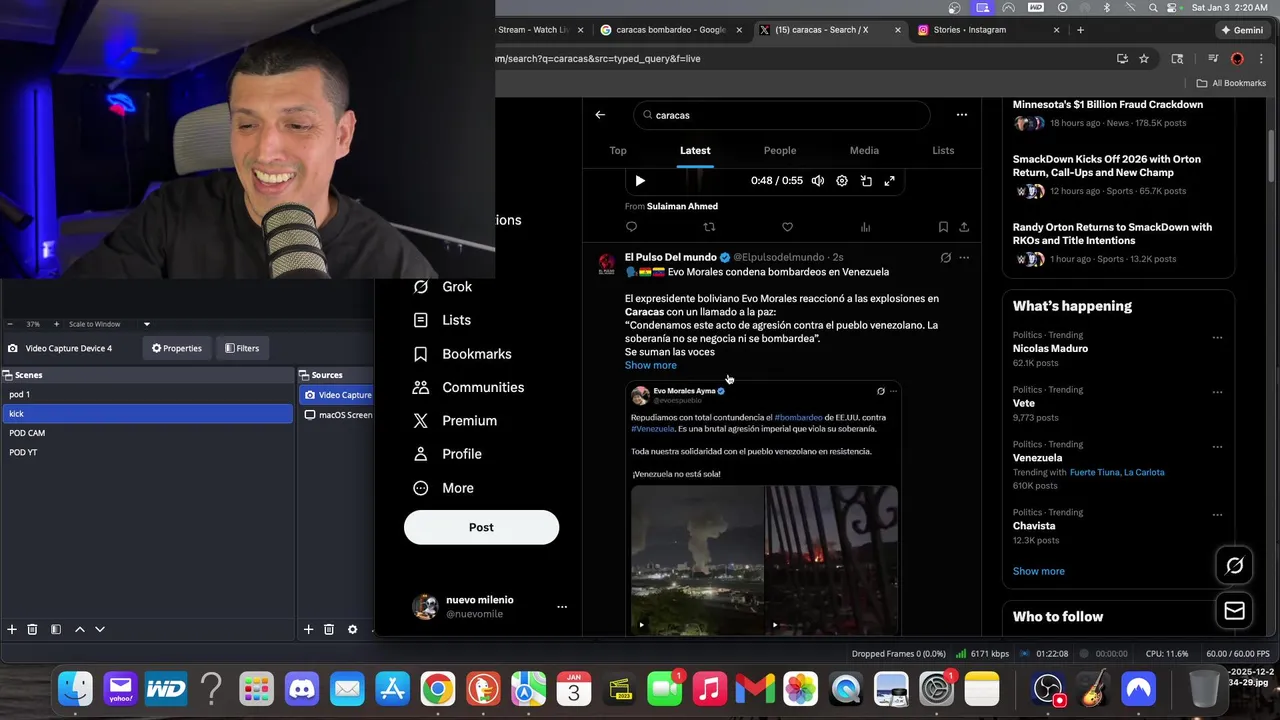Open Vete trend options menu
The height and width of the screenshot is (720, 1280).
1217,392
